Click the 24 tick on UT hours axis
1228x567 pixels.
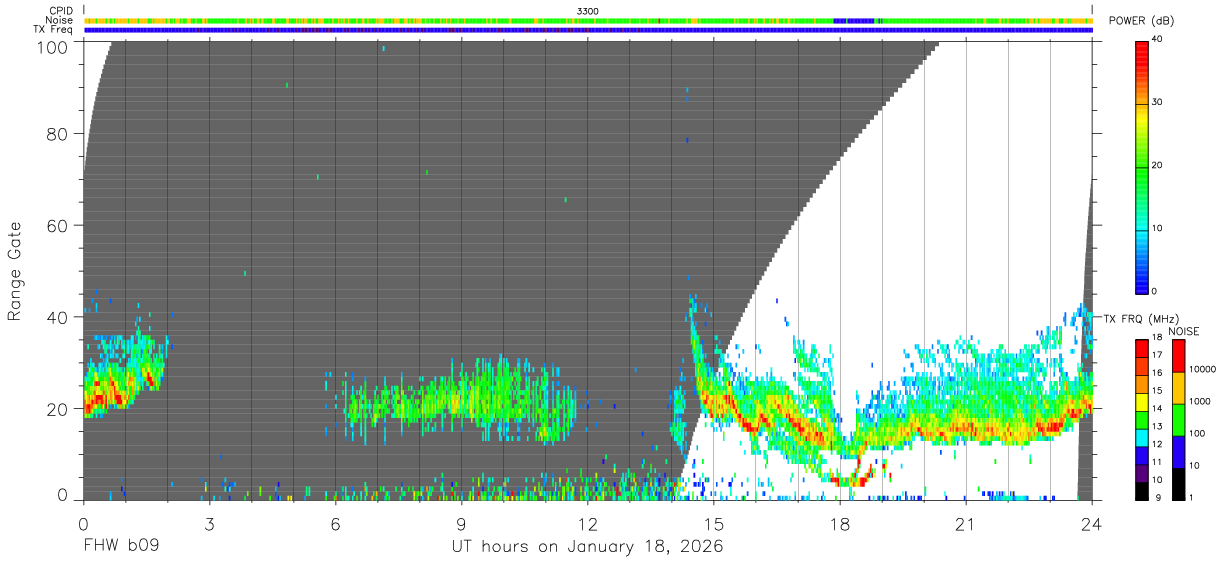(1091, 524)
